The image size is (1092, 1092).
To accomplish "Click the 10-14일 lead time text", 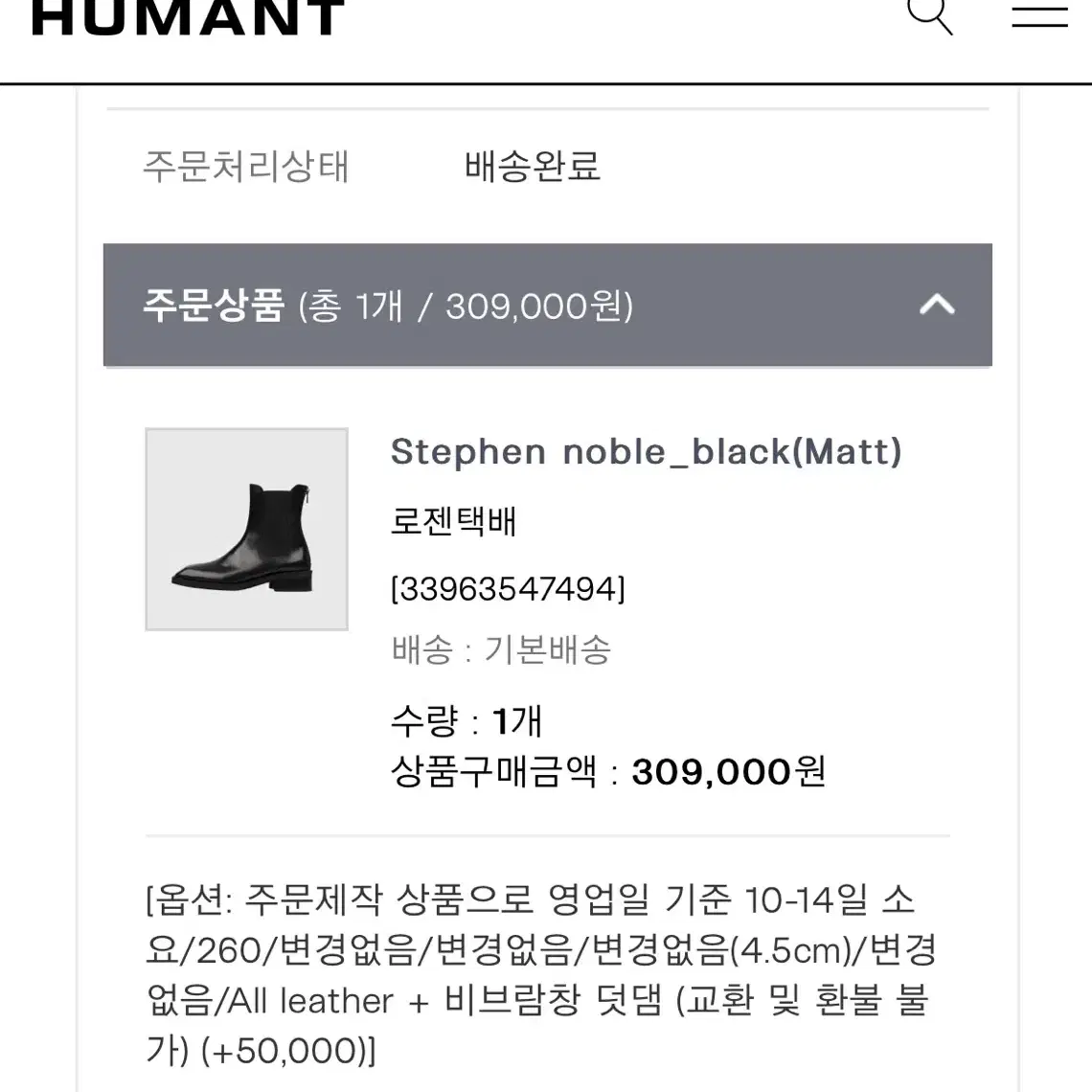I will tap(806, 899).
